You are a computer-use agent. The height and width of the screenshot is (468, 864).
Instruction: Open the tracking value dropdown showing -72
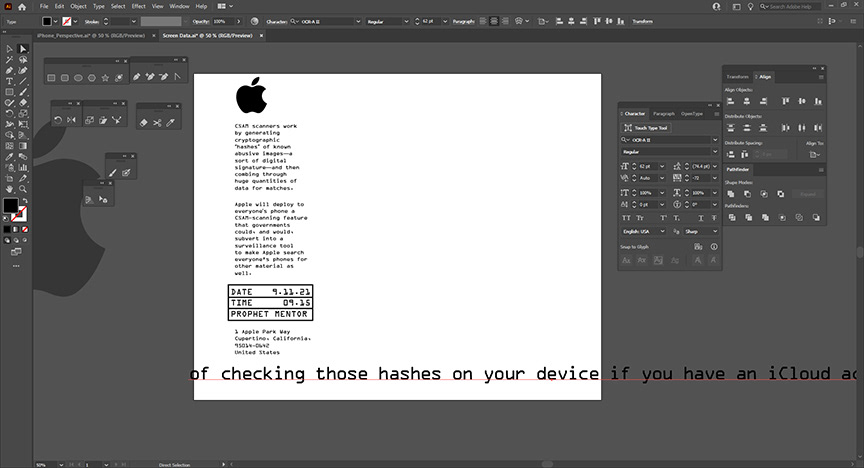[715, 178]
